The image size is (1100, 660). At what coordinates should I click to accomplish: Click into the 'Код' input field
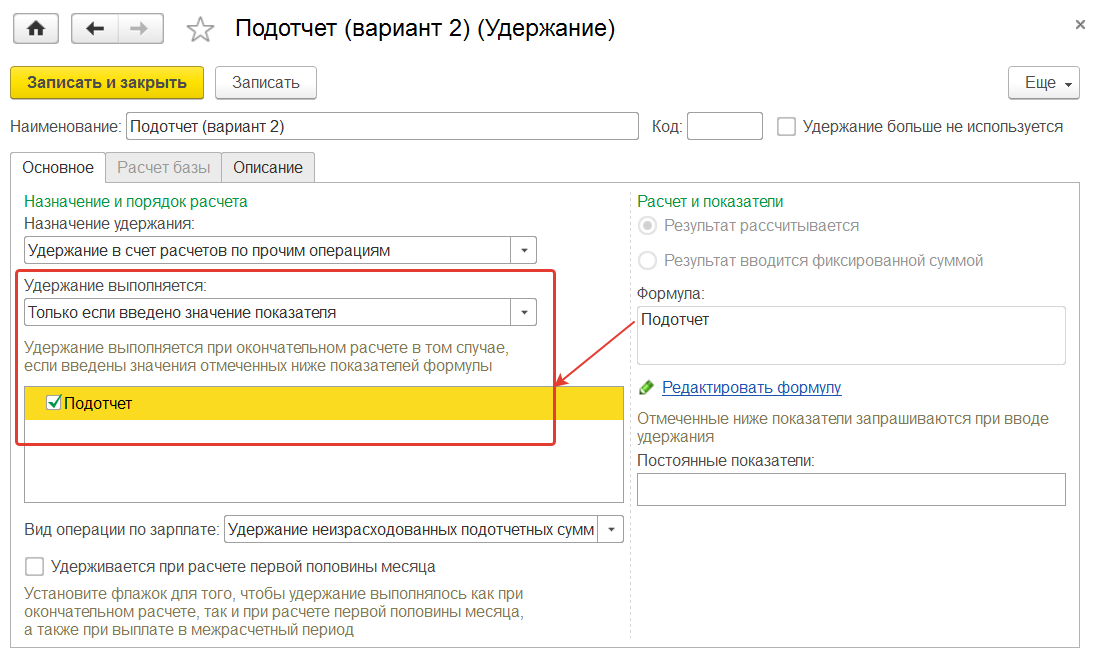click(725, 127)
